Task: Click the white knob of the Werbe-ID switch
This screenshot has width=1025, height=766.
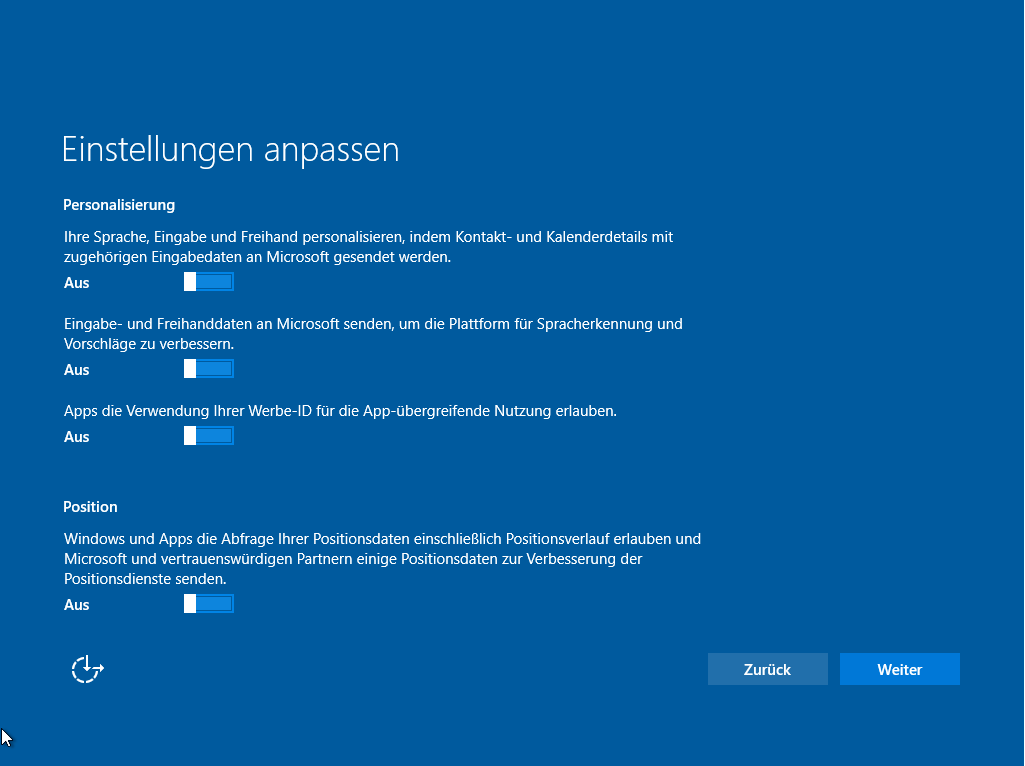Action: tap(190, 436)
